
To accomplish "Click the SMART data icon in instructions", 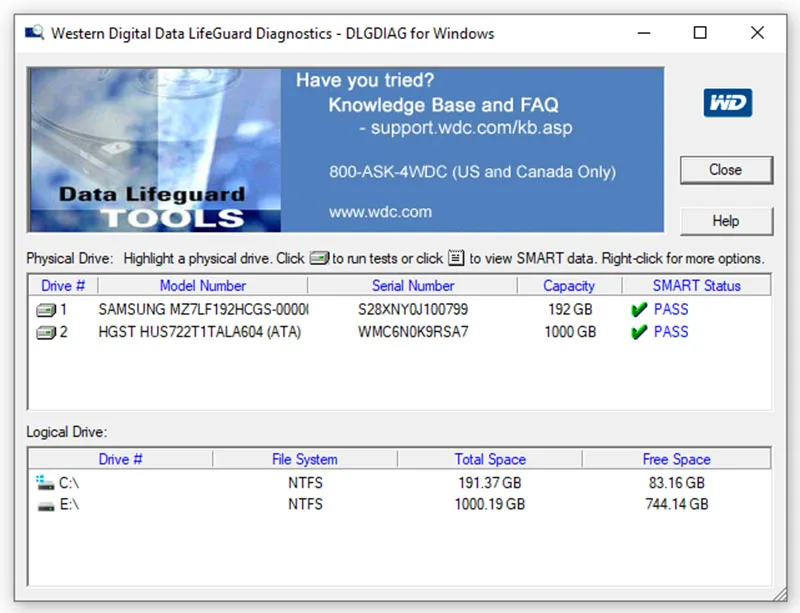I will point(456,258).
